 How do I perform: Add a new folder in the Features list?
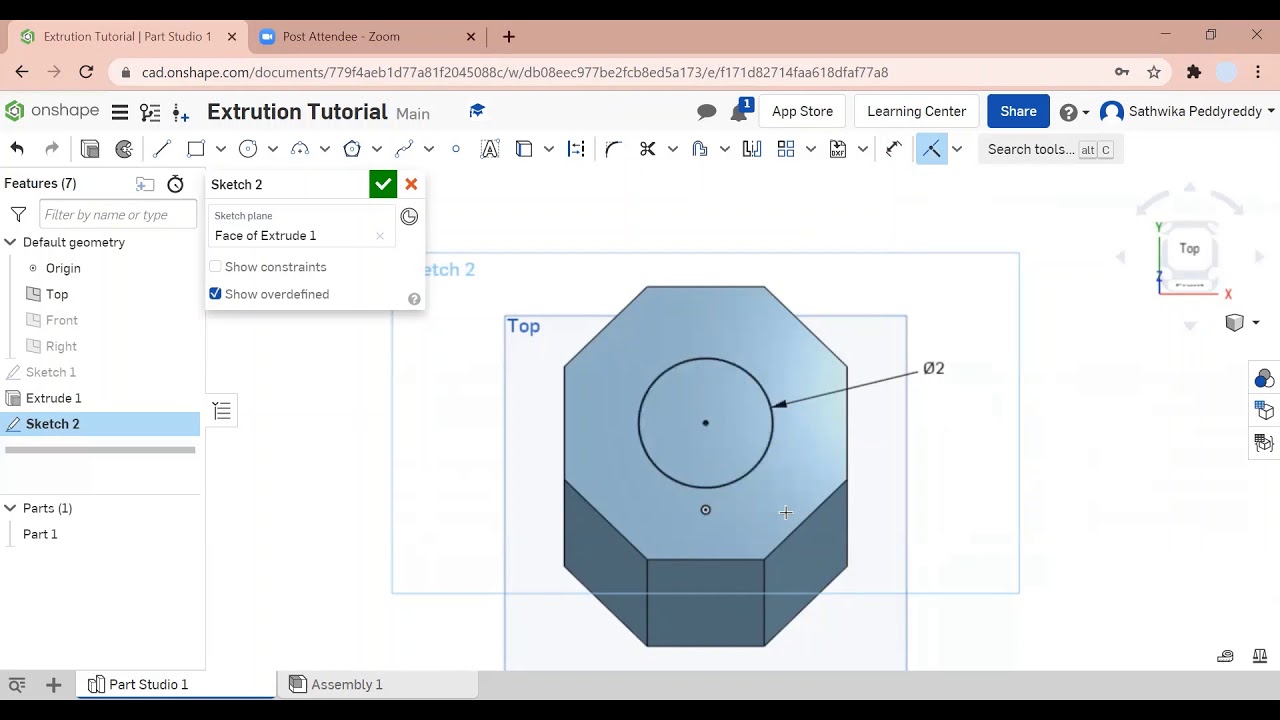coord(145,184)
